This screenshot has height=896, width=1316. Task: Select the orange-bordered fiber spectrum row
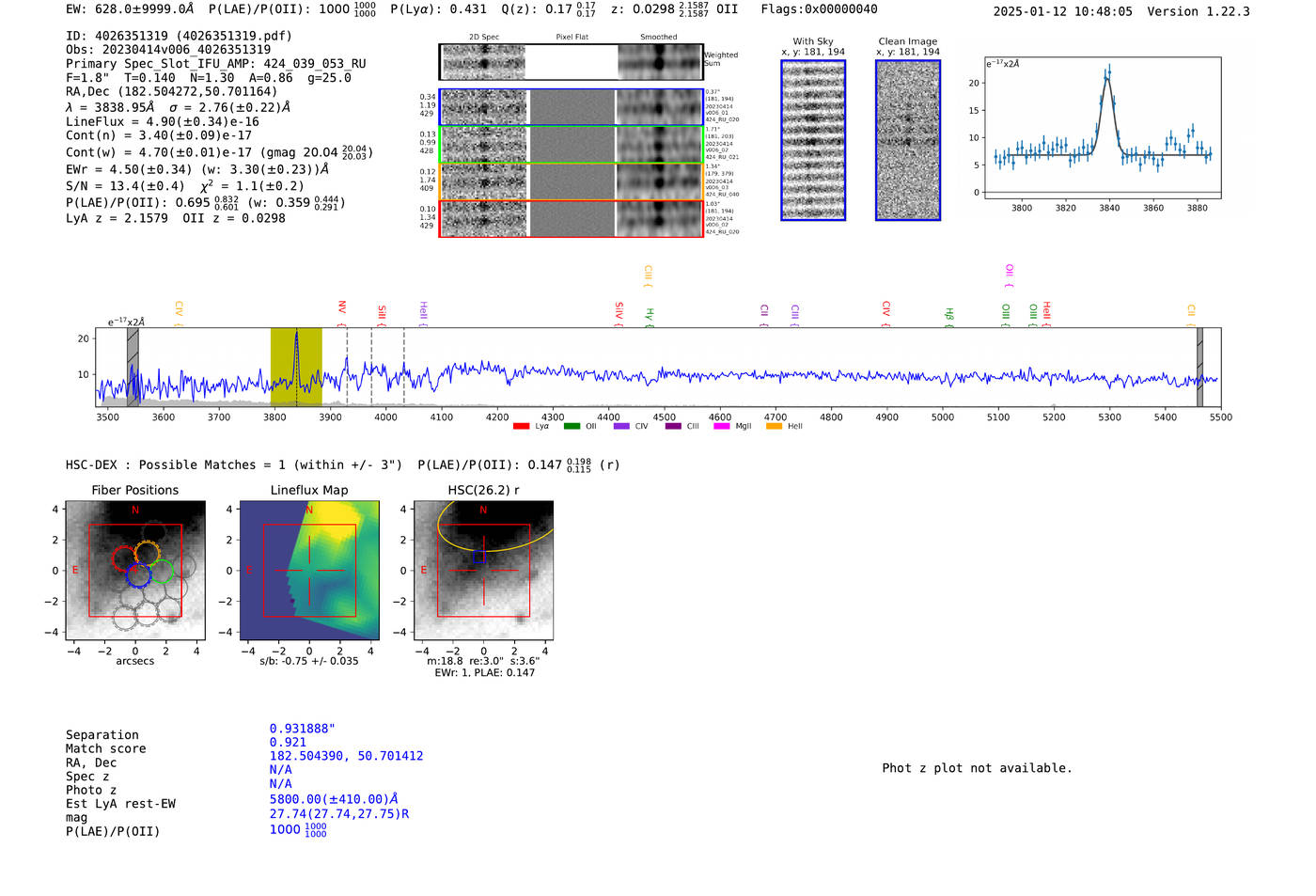pyautogui.click(x=571, y=181)
